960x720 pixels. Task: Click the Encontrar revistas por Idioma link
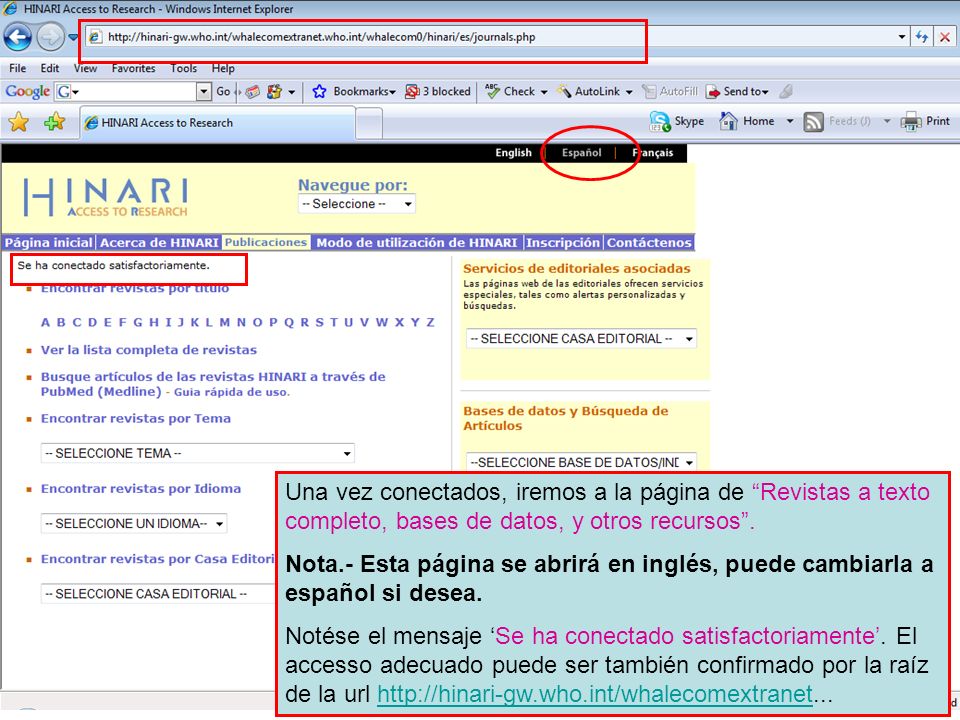141,489
